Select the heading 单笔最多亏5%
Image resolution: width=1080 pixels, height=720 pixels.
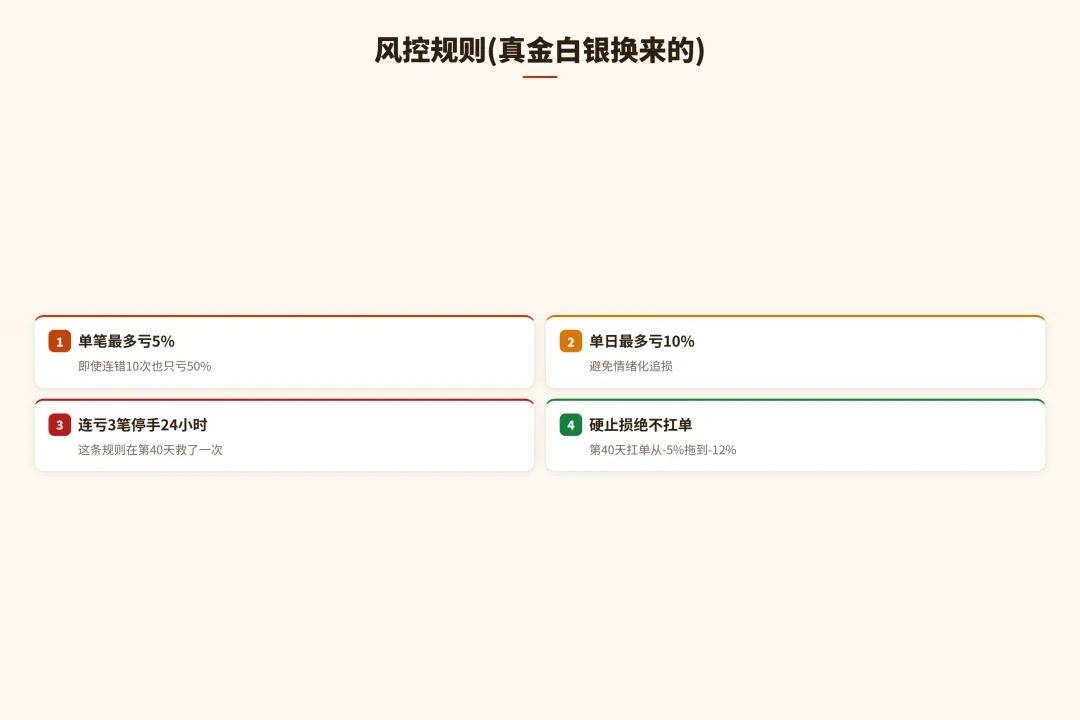click(126, 341)
